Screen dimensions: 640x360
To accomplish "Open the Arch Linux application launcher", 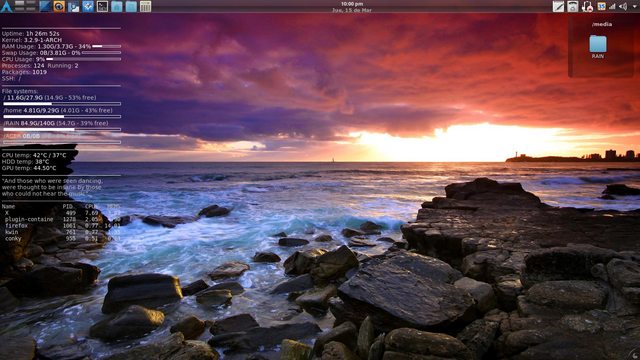I will pos(7,6).
